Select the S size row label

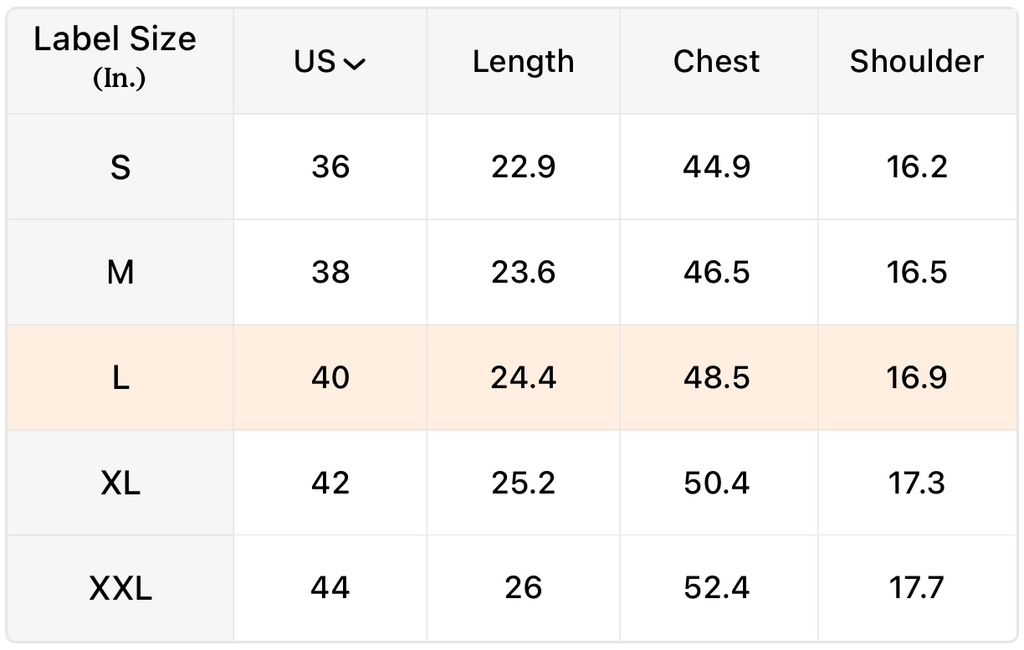pos(120,167)
